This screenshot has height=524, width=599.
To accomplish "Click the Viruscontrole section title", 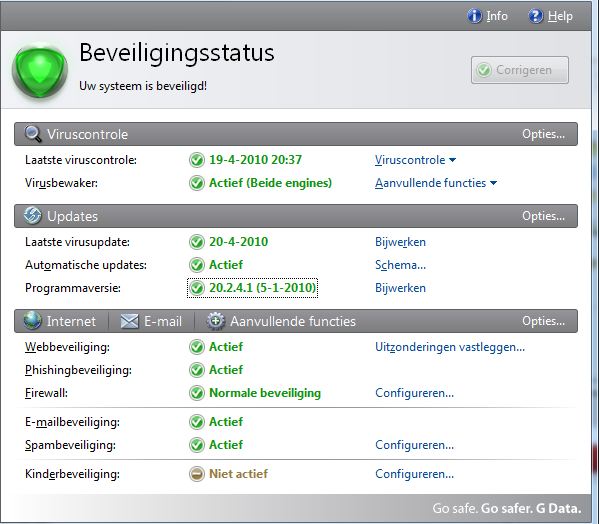I will tap(87, 134).
